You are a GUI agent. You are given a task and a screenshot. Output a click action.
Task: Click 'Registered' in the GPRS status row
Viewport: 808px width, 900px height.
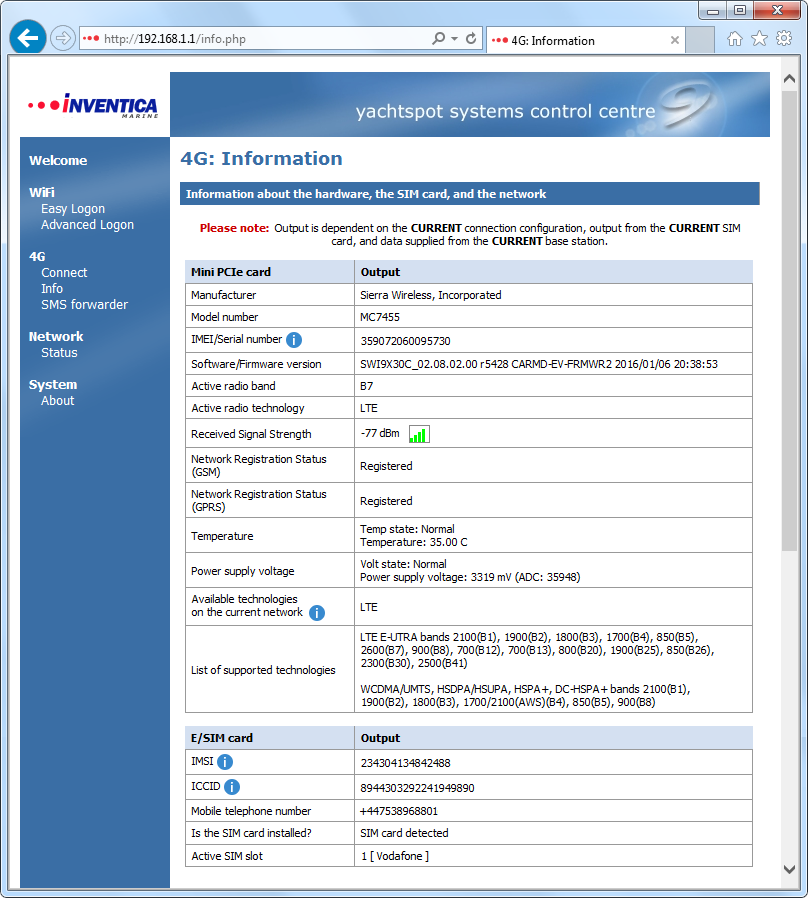[x=386, y=501]
